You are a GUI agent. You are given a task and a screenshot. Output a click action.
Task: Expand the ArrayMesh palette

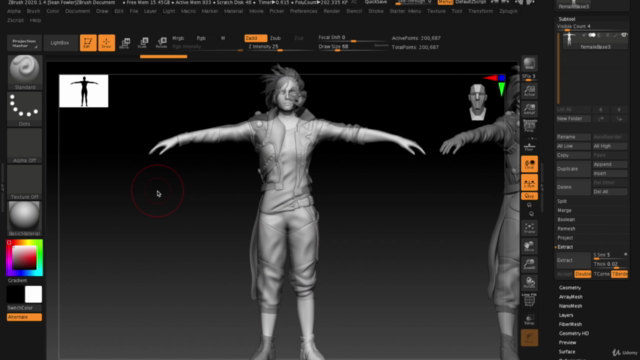point(571,297)
